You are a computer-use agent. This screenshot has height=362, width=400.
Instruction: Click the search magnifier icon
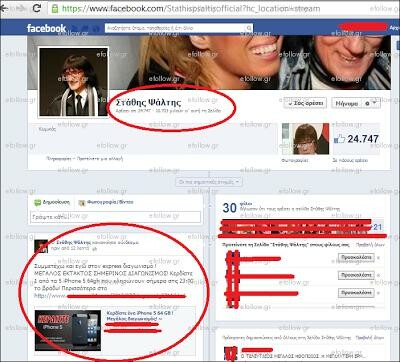[249, 28]
